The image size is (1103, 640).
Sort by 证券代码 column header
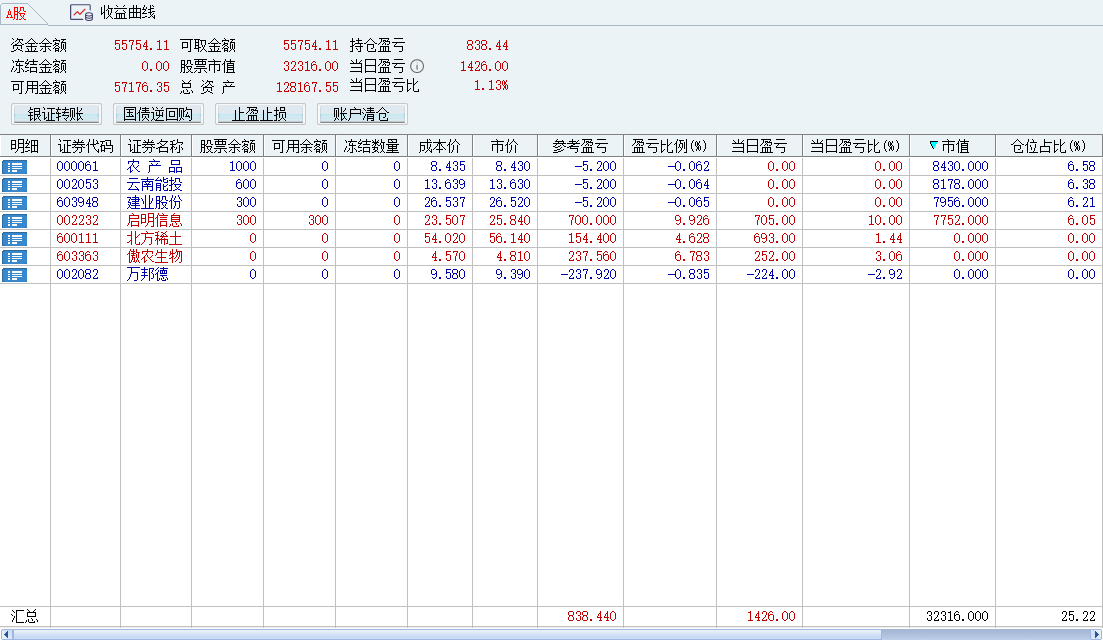[85, 146]
